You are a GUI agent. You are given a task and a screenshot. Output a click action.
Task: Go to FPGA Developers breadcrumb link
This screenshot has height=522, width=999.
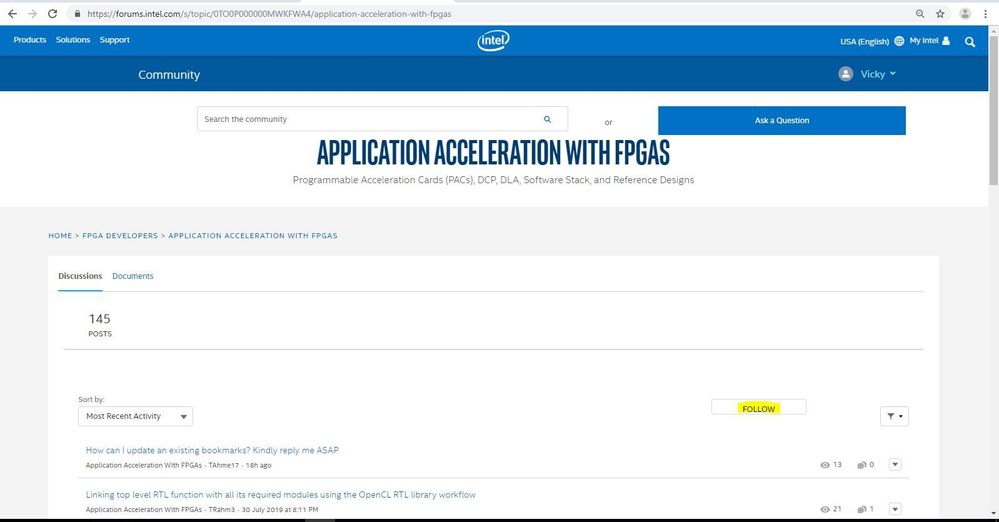point(120,236)
